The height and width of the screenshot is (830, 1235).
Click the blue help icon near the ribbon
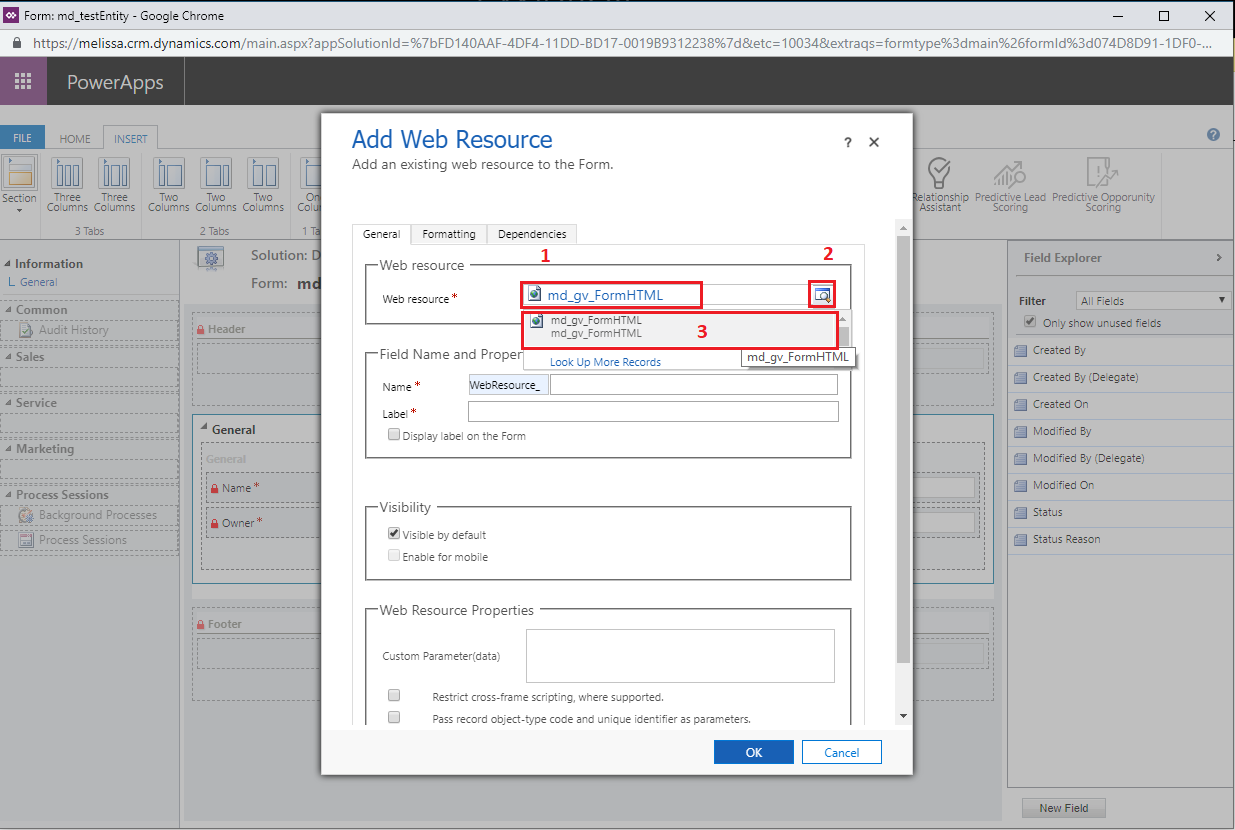1214,135
